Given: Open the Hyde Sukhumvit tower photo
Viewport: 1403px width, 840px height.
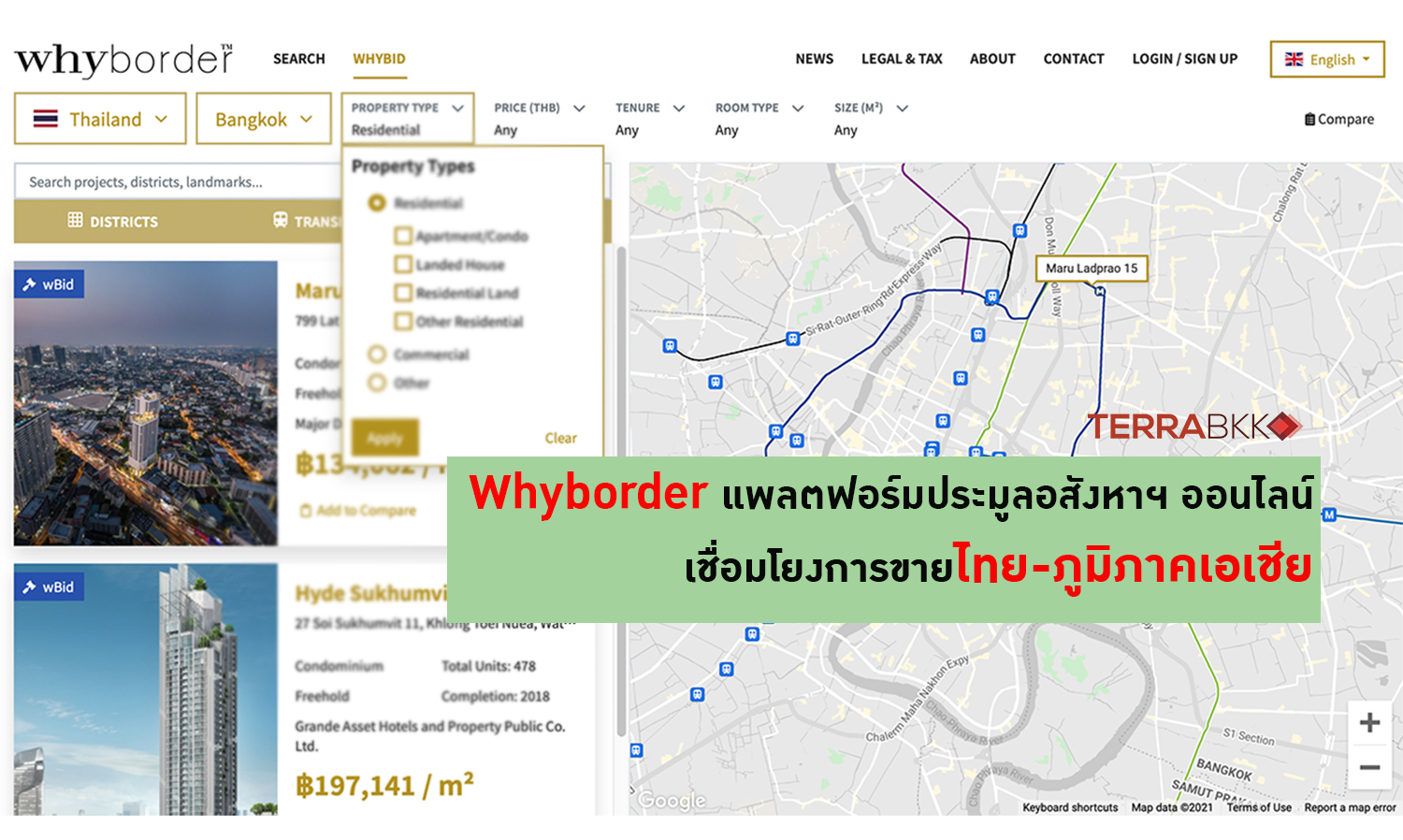Looking at the screenshot, I should tap(146, 689).
